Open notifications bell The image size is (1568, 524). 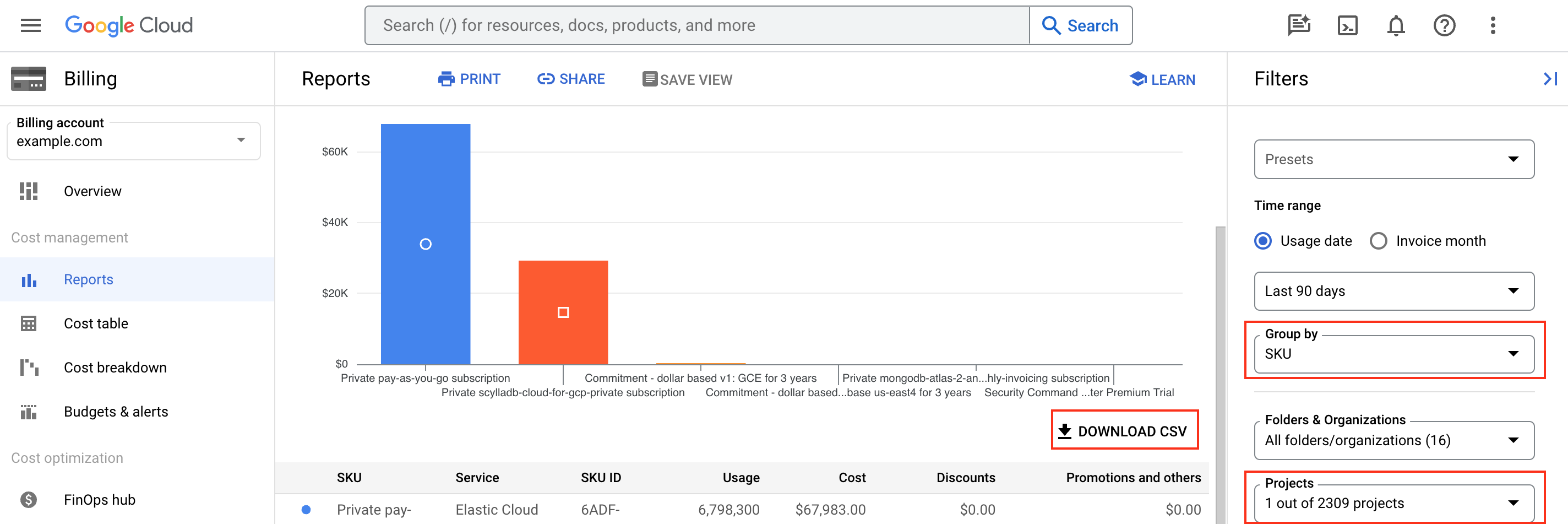pyautogui.click(x=1396, y=25)
